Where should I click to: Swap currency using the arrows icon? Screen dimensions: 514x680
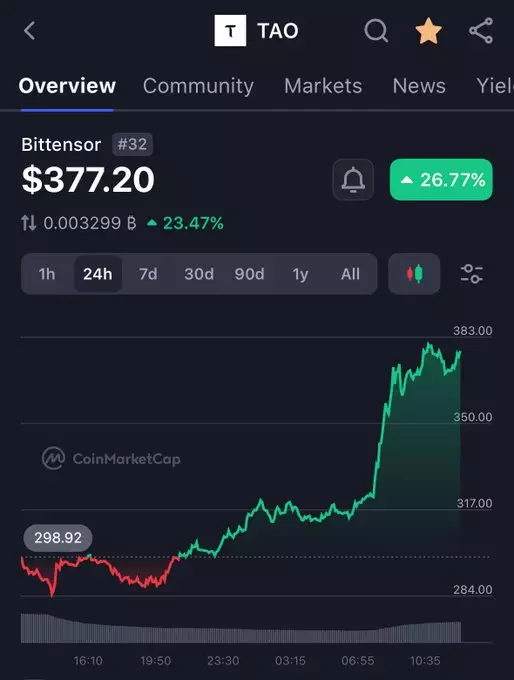[29, 223]
